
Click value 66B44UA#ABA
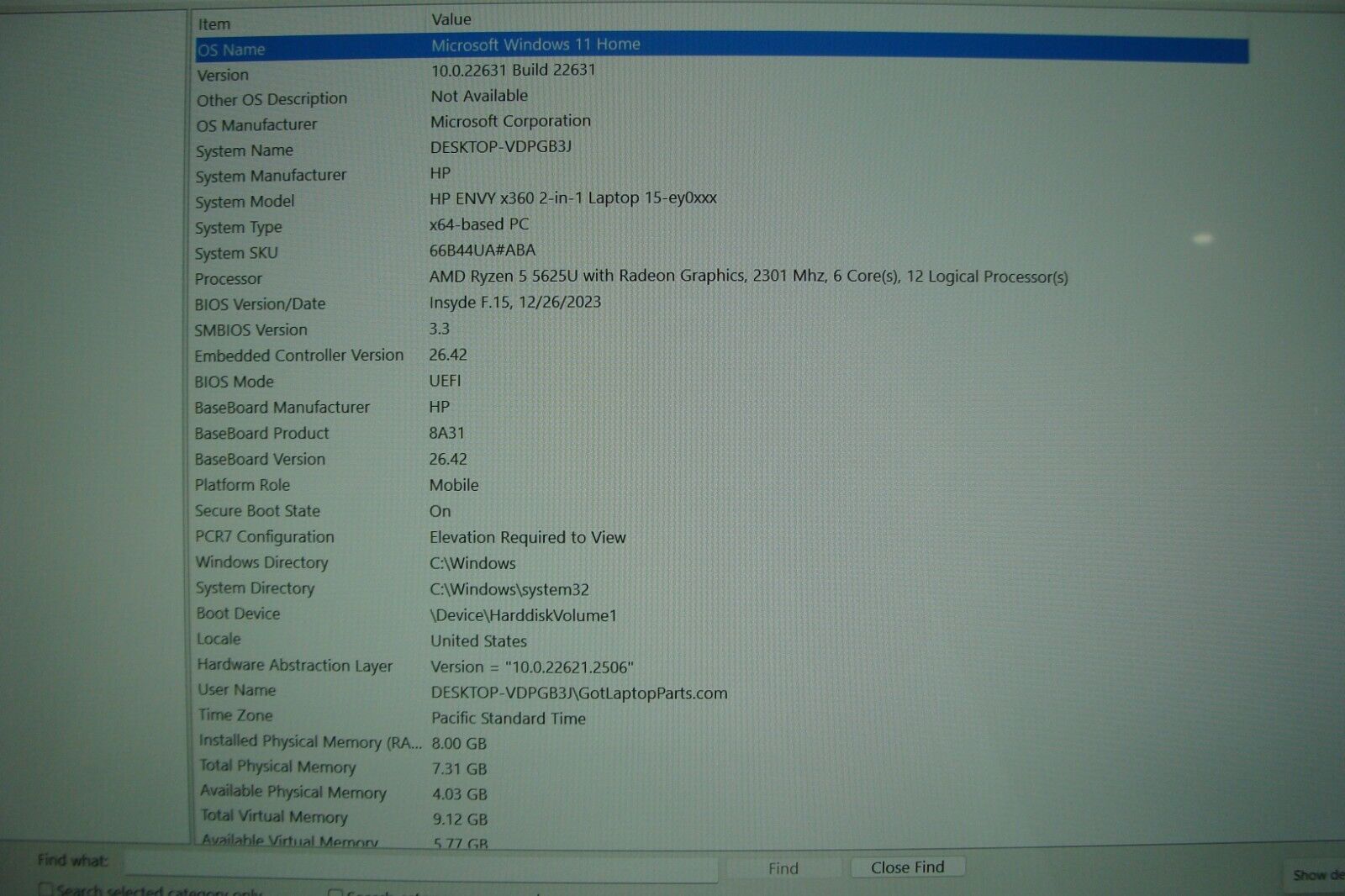click(x=482, y=250)
